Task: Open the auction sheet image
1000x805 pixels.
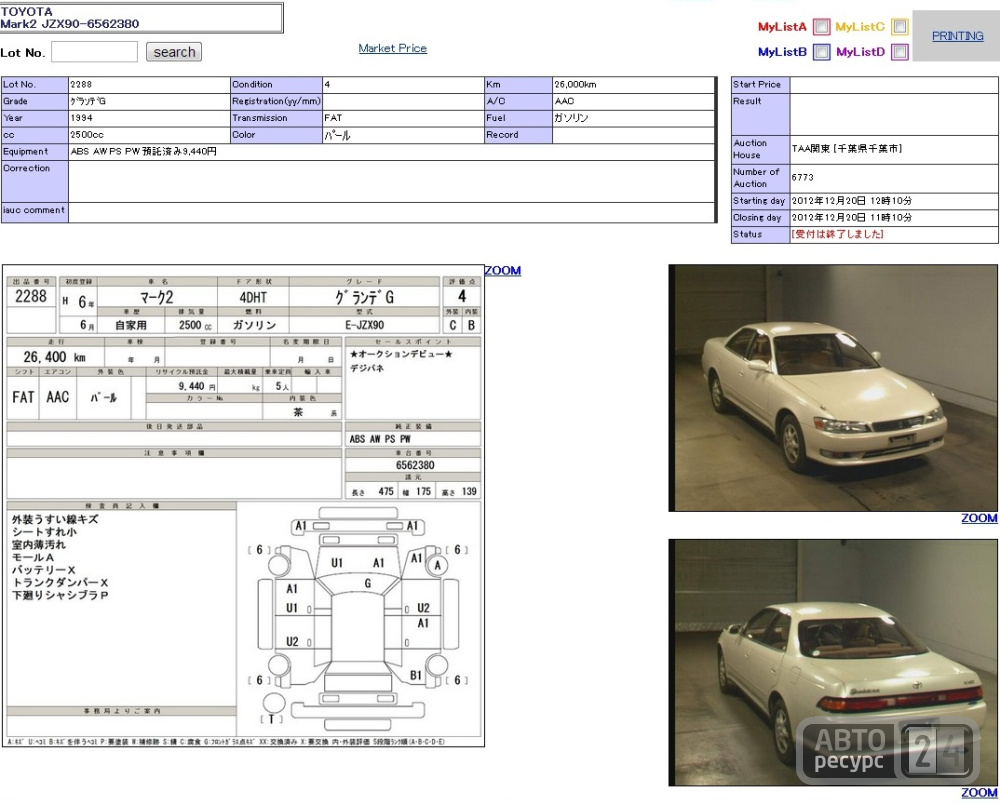Action: pyautogui.click(x=243, y=505)
